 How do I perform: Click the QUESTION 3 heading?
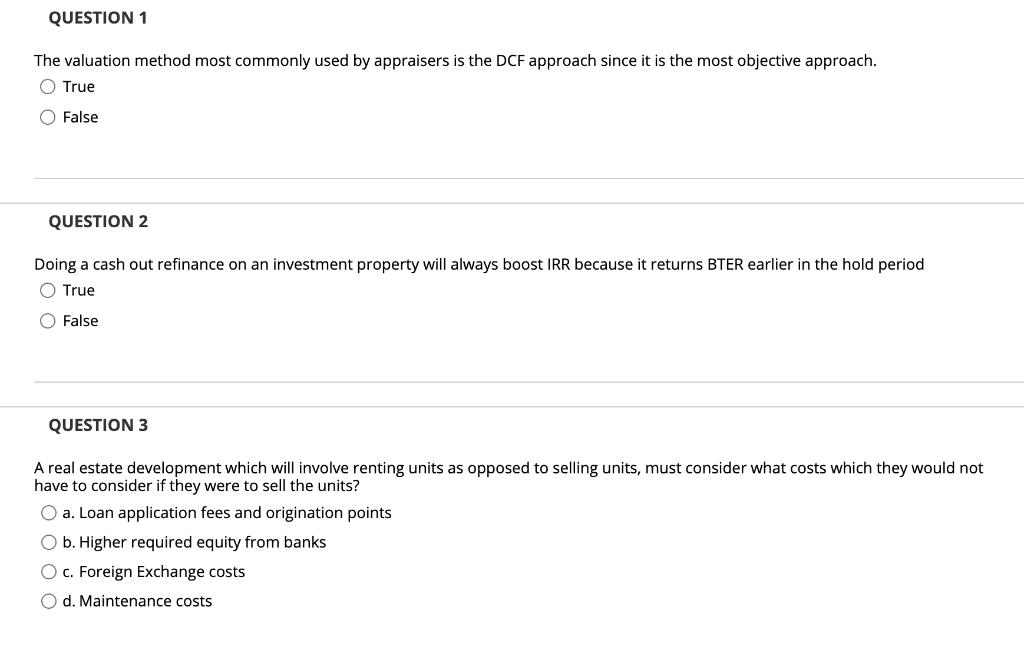pyautogui.click(x=98, y=426)
